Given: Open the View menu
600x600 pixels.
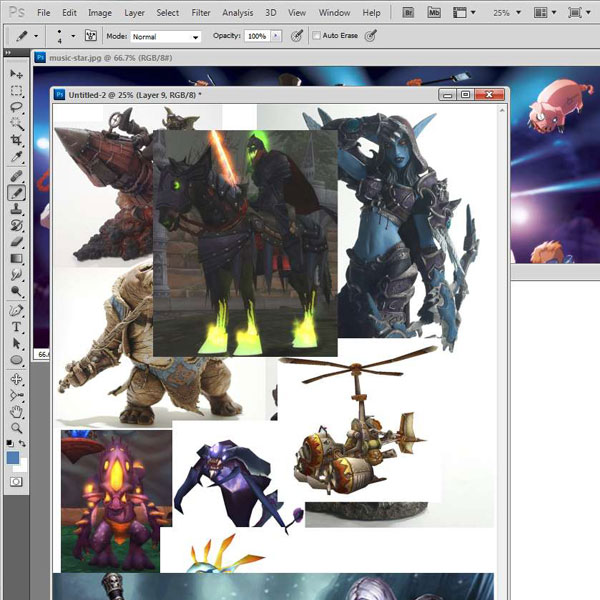Looking at the screenshot, I should pyautogui.click(x=297, y=13).
